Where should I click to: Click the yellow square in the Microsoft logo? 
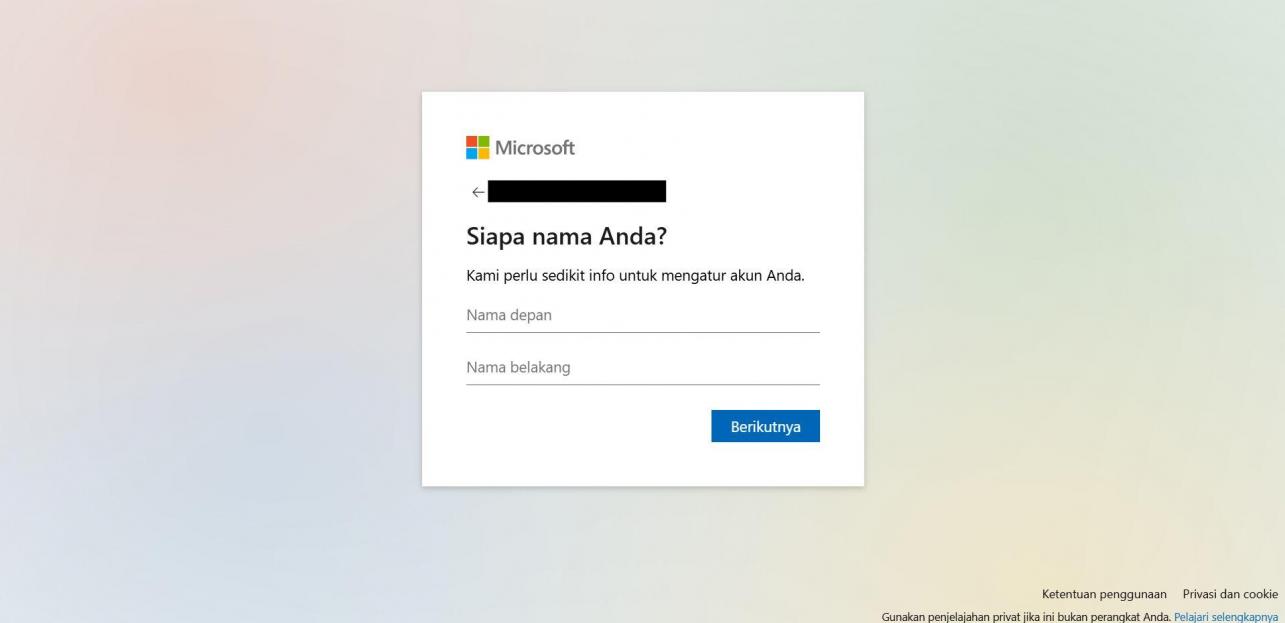(482, 153)
